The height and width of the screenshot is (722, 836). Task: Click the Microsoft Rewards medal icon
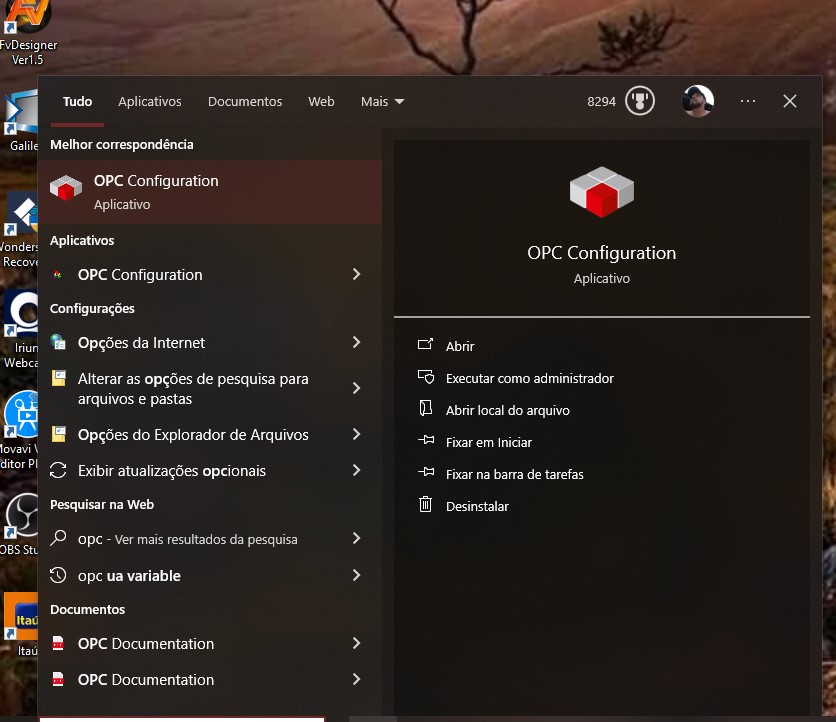click(639, 101)
